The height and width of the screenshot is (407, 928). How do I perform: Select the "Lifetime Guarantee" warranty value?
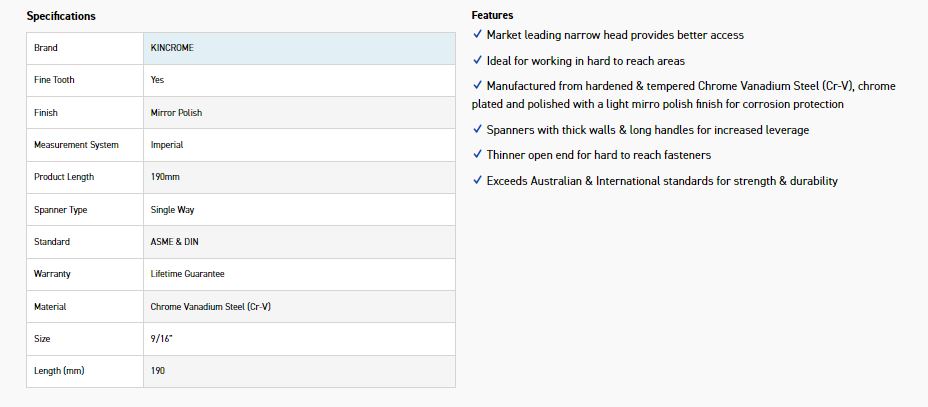click(187, 274)
